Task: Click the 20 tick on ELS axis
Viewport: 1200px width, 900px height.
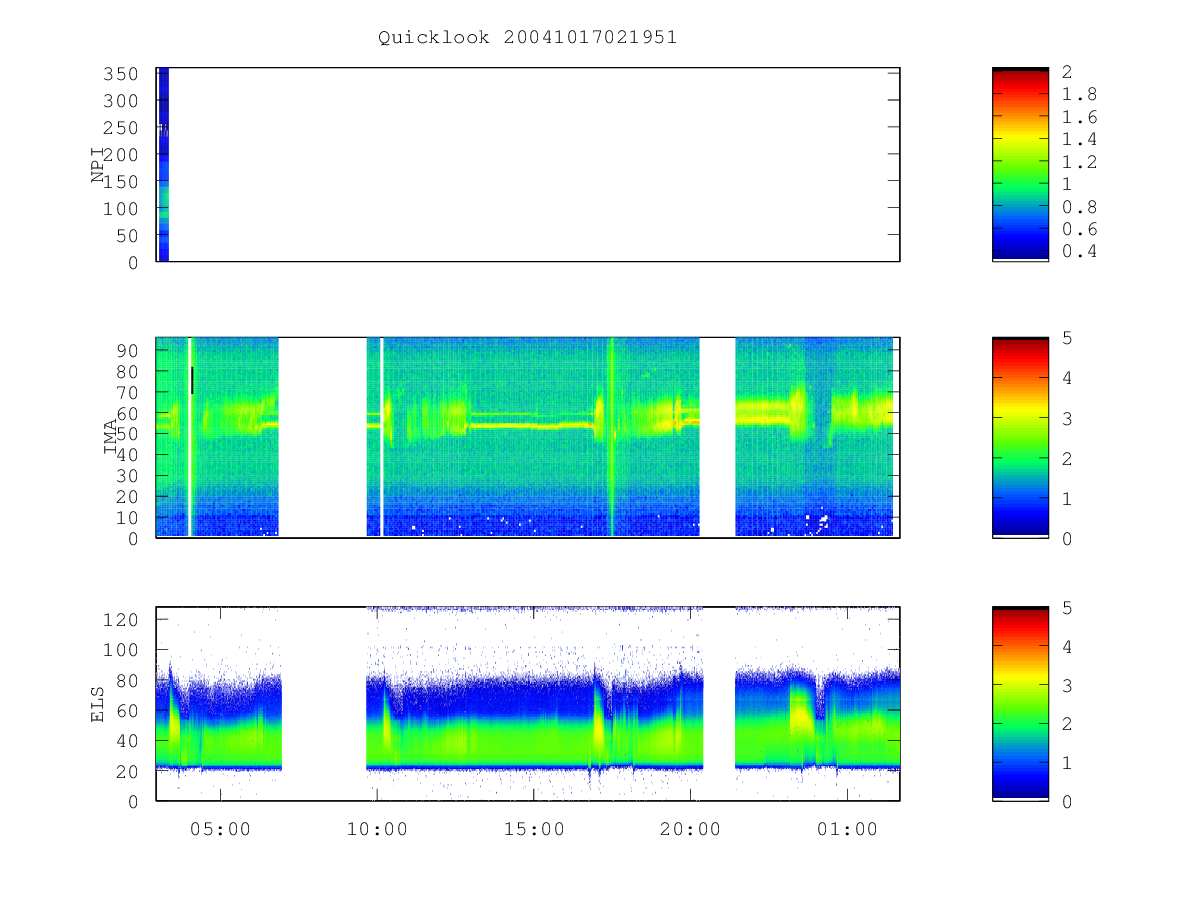Action: (127, 772)
